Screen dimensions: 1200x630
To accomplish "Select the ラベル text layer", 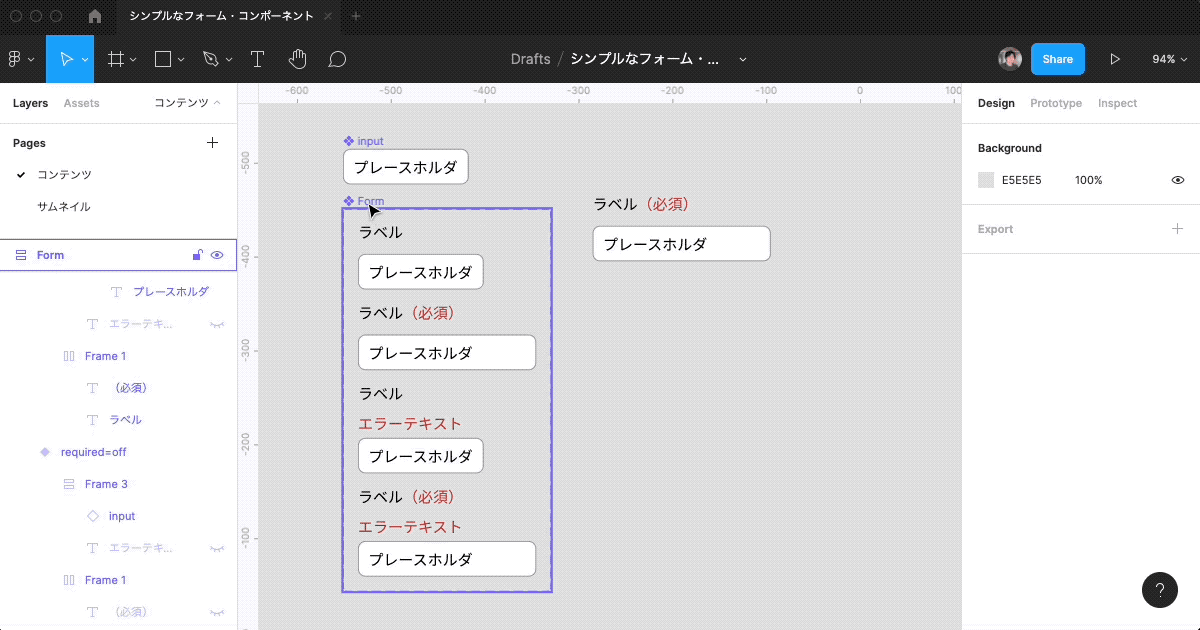I will (x=125, y=420).
